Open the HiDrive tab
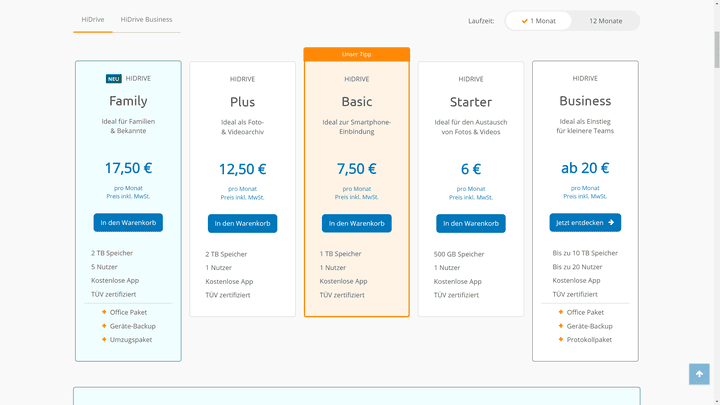720x405 pixels. coord(93,20)
